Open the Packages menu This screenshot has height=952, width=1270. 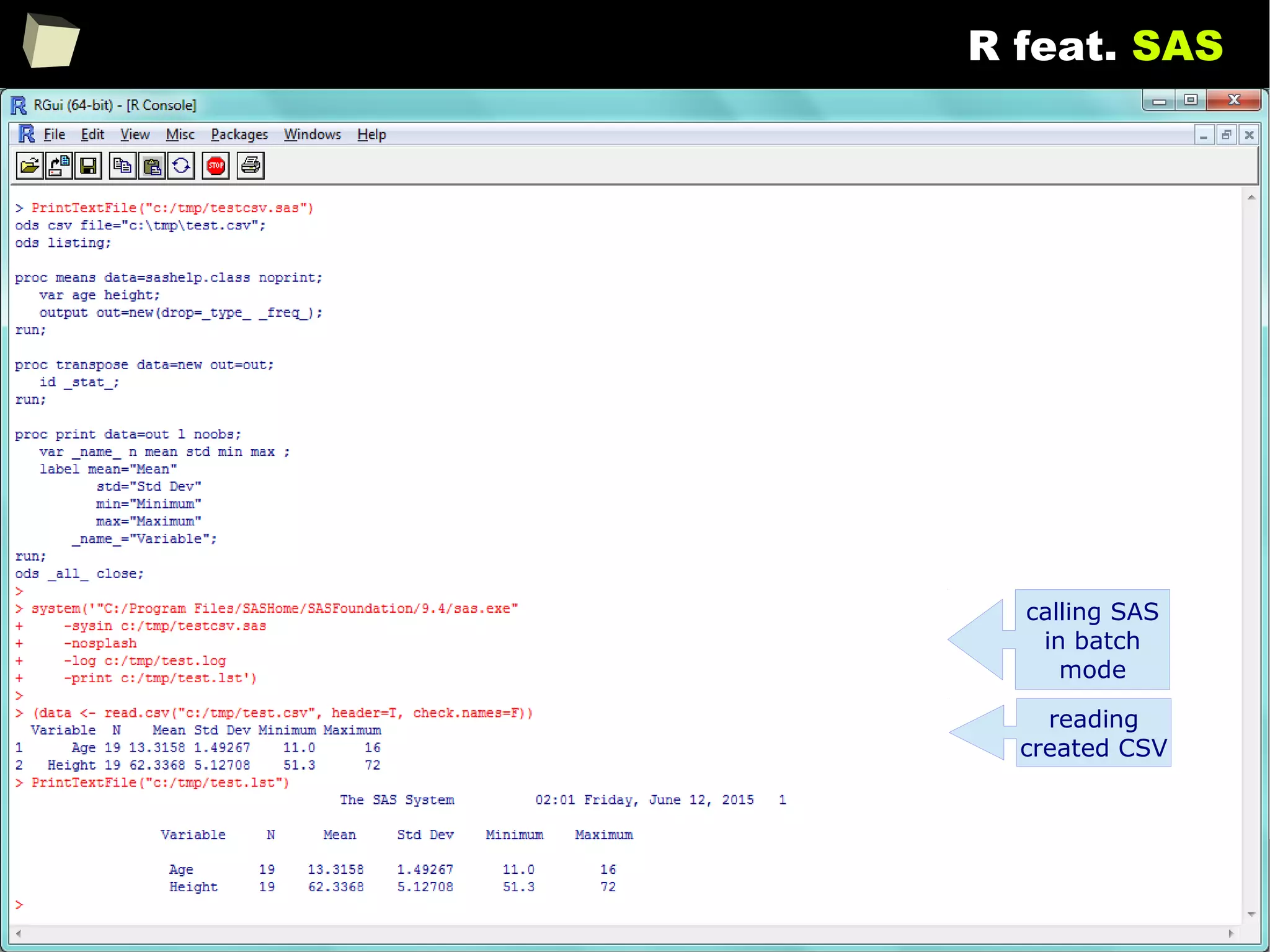239,135
